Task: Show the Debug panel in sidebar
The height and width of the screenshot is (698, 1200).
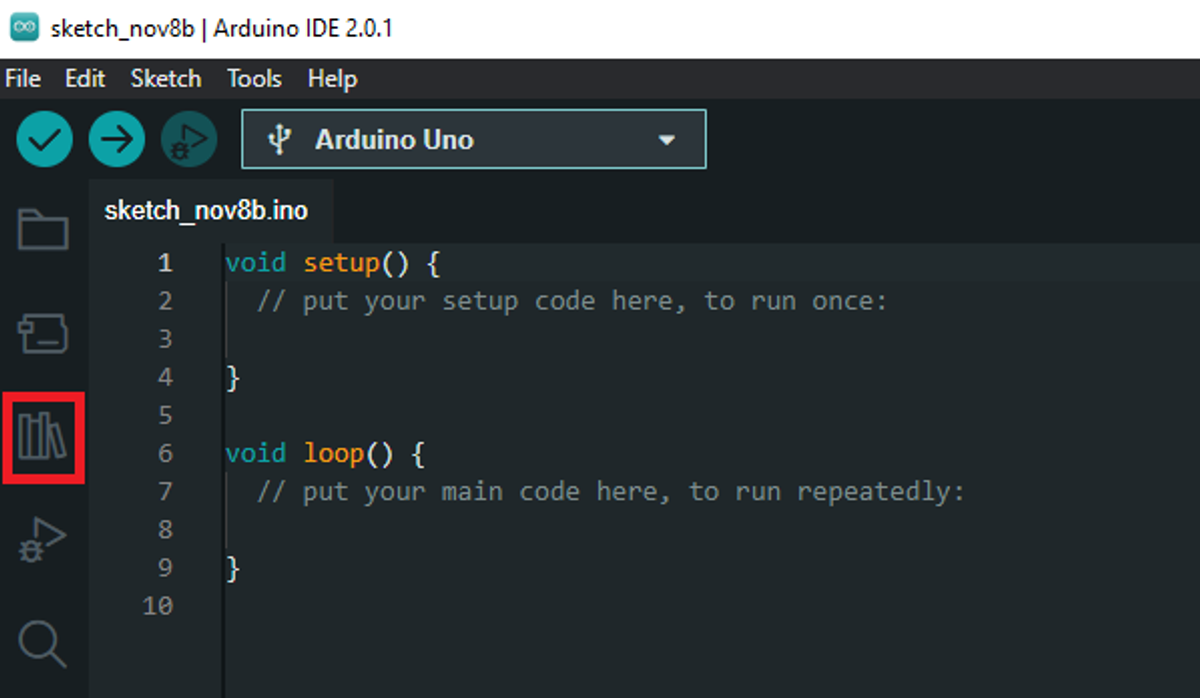Action: [x=43, y=541]
